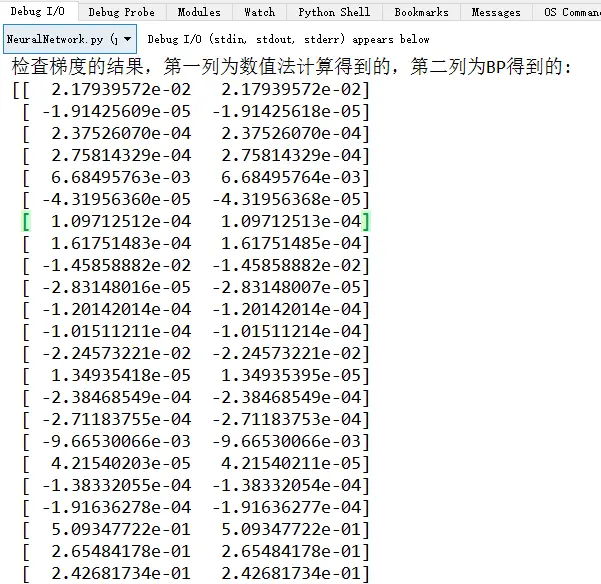This screenshot has height=584, width=601.
Task: Click the value -1.91636278e-04
Action: pyautogui.click(x=116, y=507)
